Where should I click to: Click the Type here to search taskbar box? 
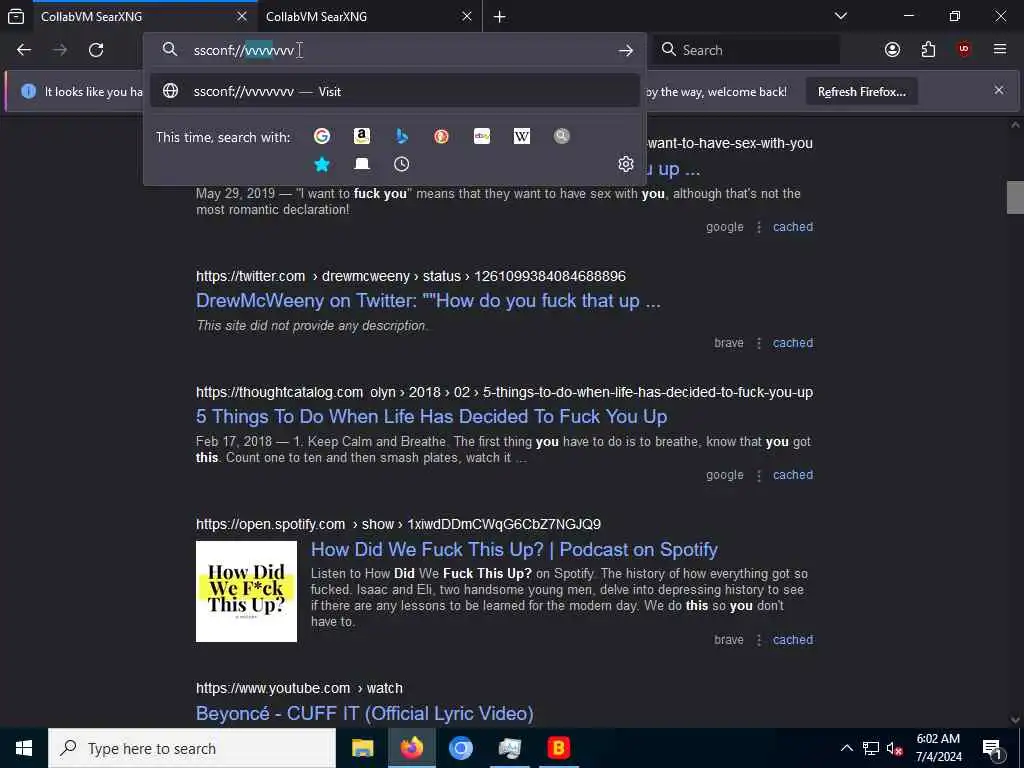pyautogui.click(x=192, y=748)
